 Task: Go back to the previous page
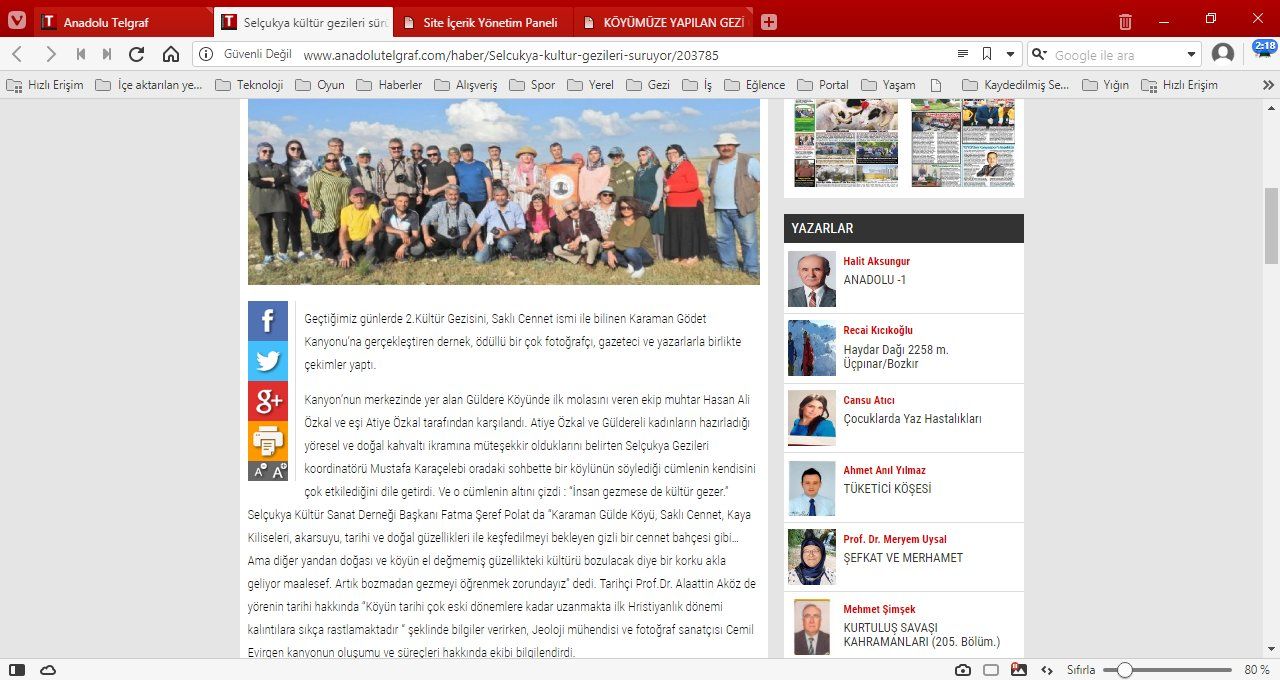[17, 54]
